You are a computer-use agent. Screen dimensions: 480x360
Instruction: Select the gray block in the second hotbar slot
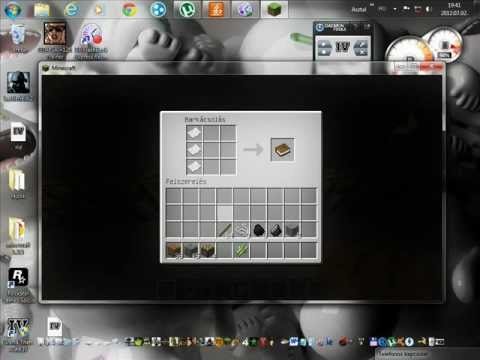tap(191, 250)
